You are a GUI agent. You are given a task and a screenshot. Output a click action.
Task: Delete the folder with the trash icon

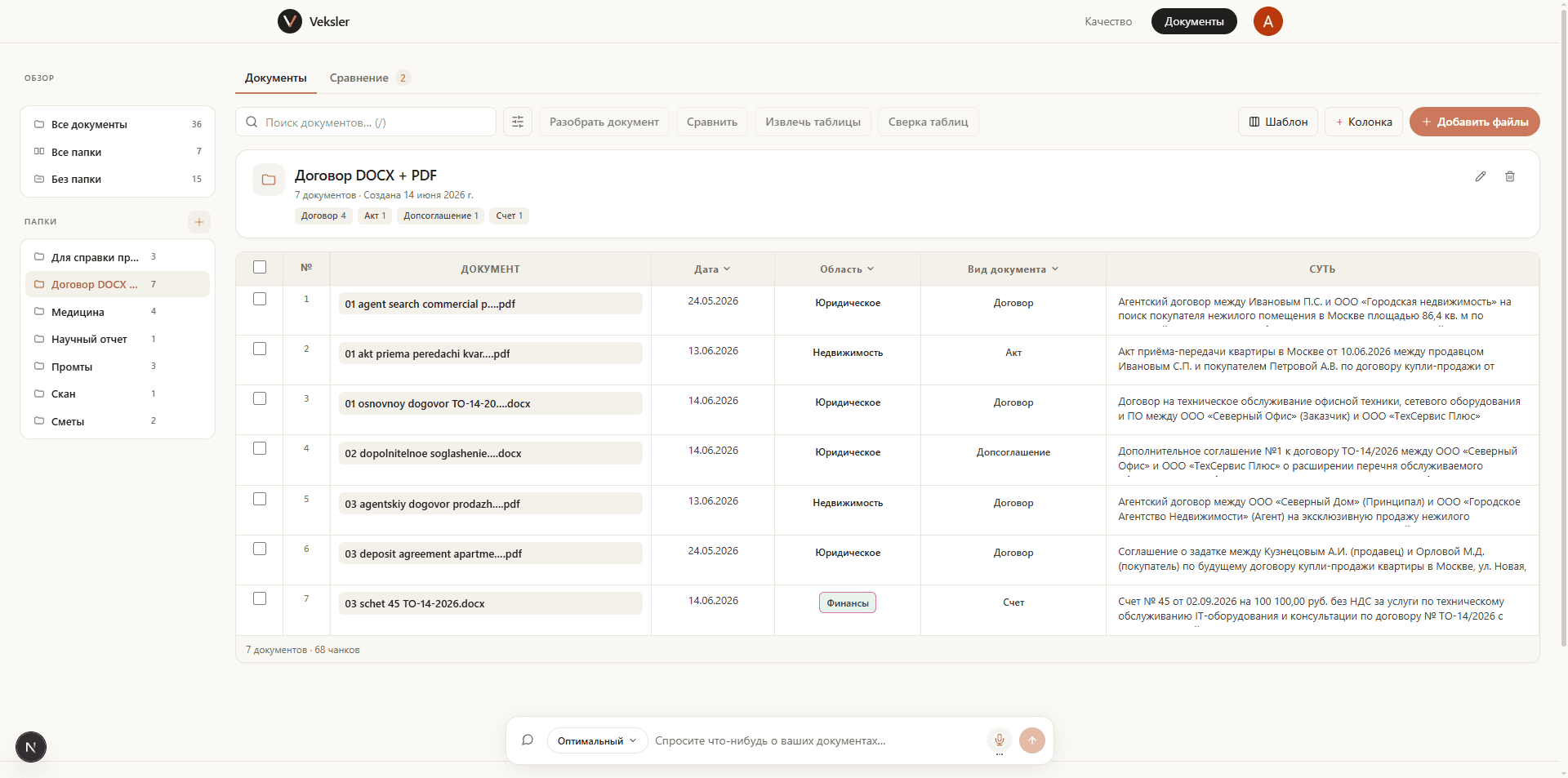(x=1510, y=176)
